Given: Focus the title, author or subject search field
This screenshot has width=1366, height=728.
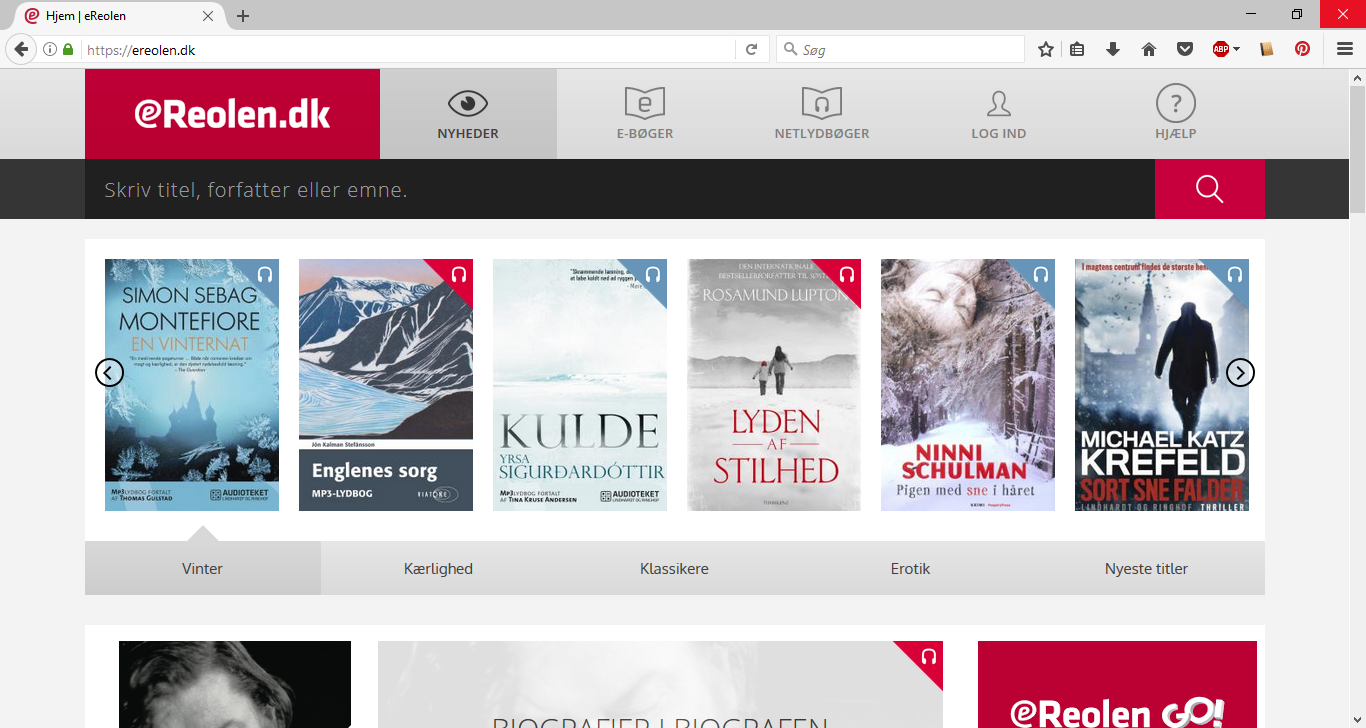Looking at the screenshot, I should [x=620, y=189].
